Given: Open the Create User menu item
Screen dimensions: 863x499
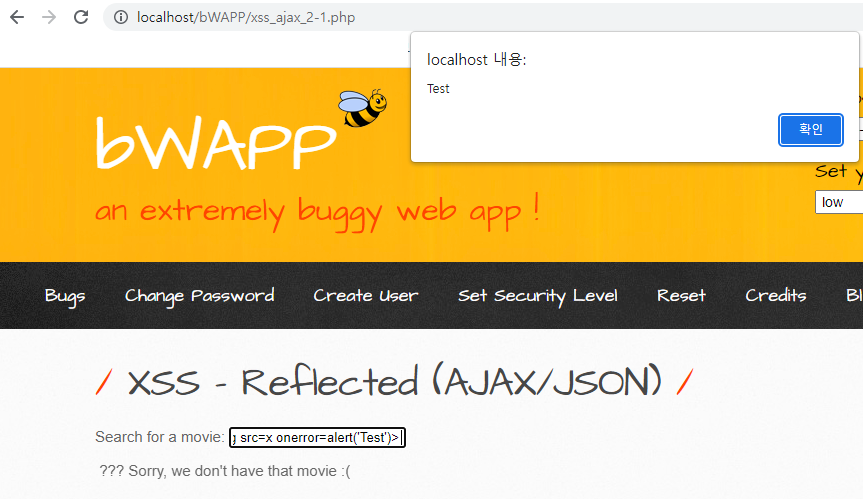Looking at the screenshot, I should click(365, 296).
